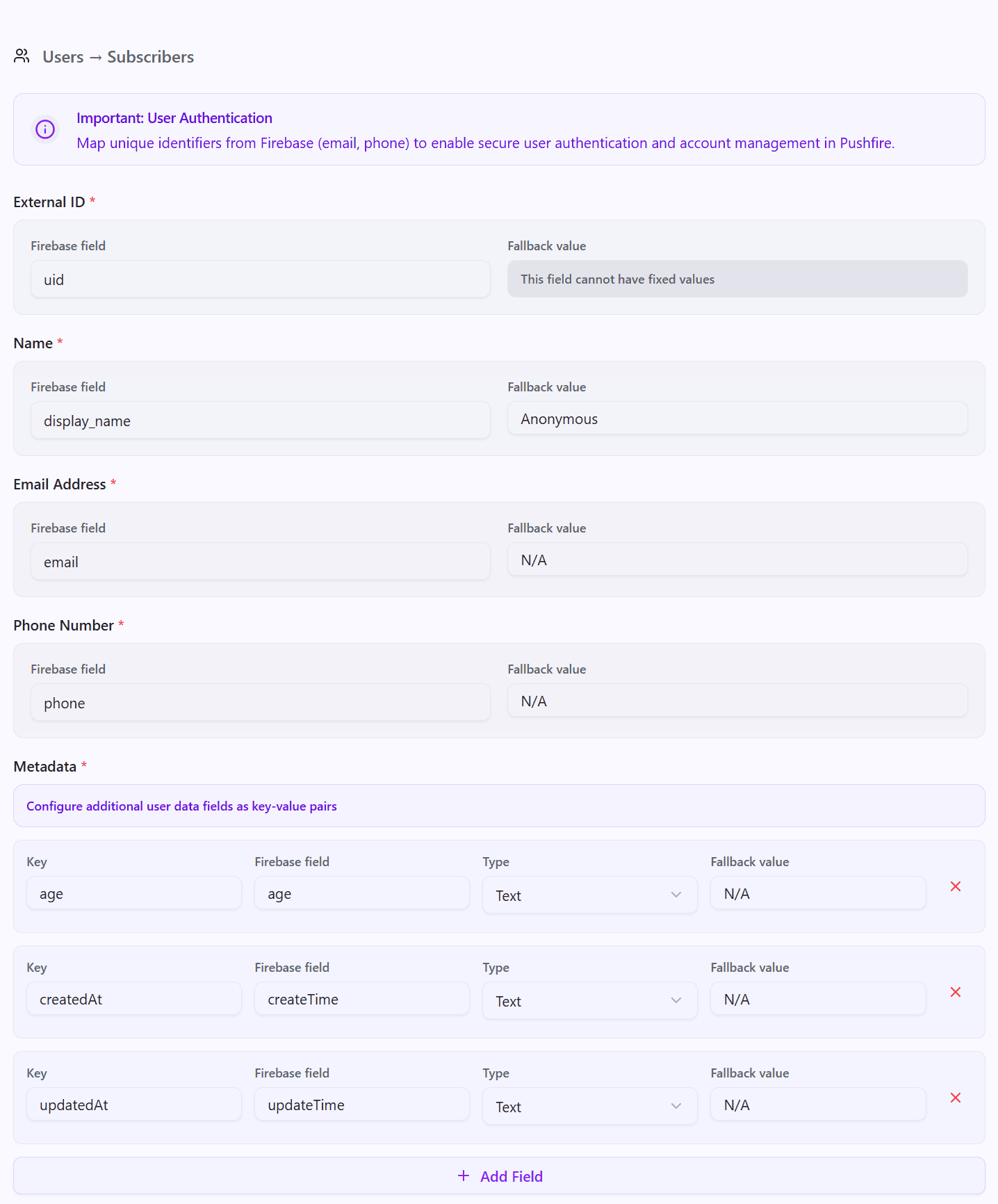Click the display_name Firebase field input

coord(260,421)
